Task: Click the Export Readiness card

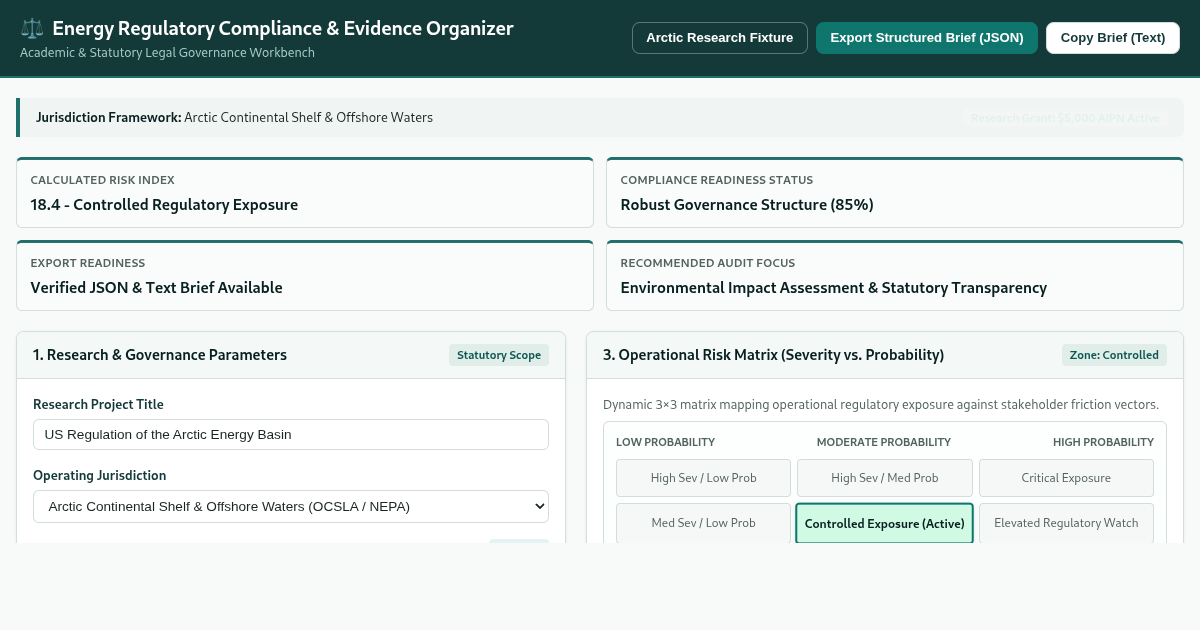Action: point(305,275)
